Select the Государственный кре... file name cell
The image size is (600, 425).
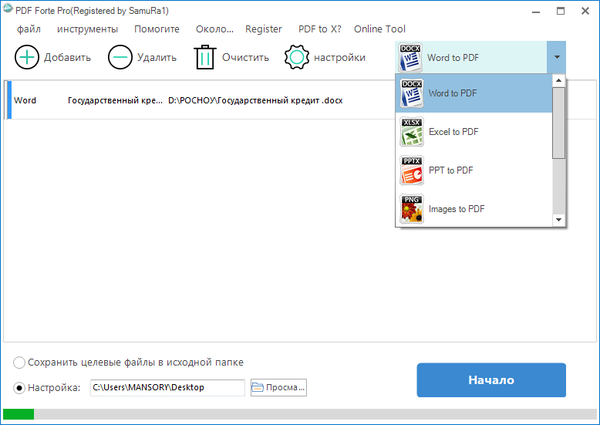coord(115,101)
